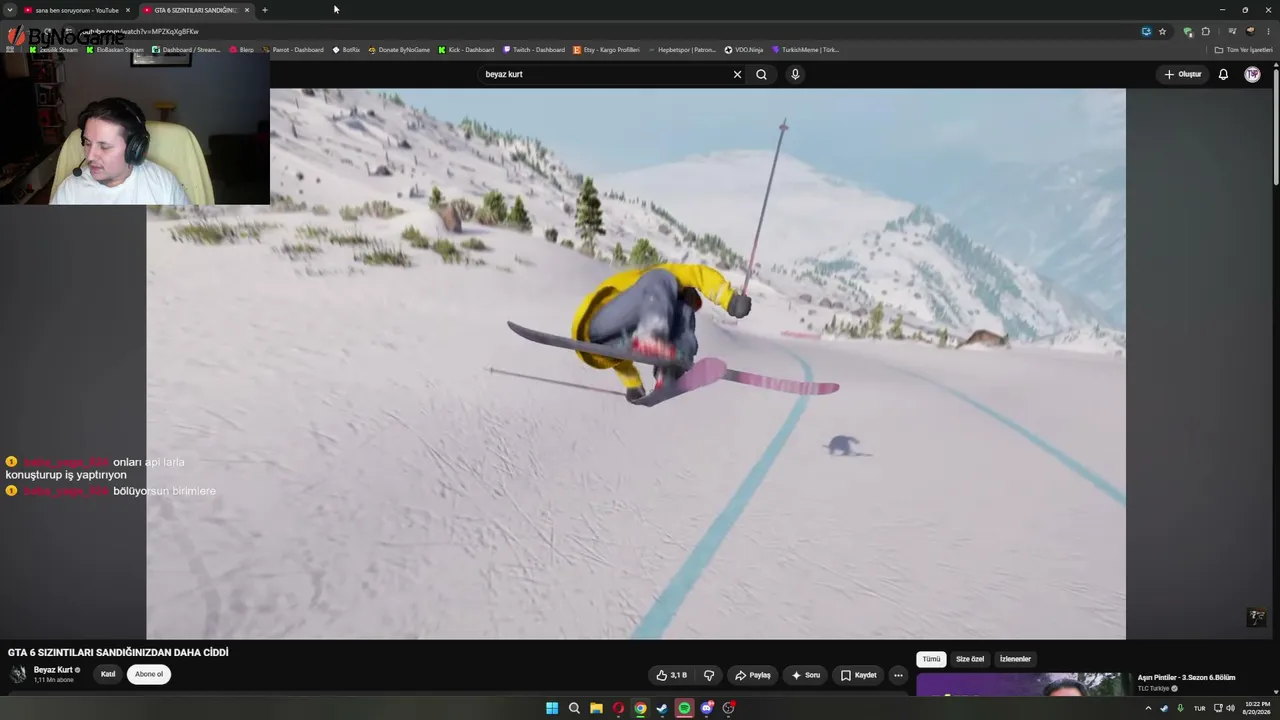Open the Beyaz Kurt channel name link
The height and width of the screenshot is (720, 1280).
click(53, 670)
